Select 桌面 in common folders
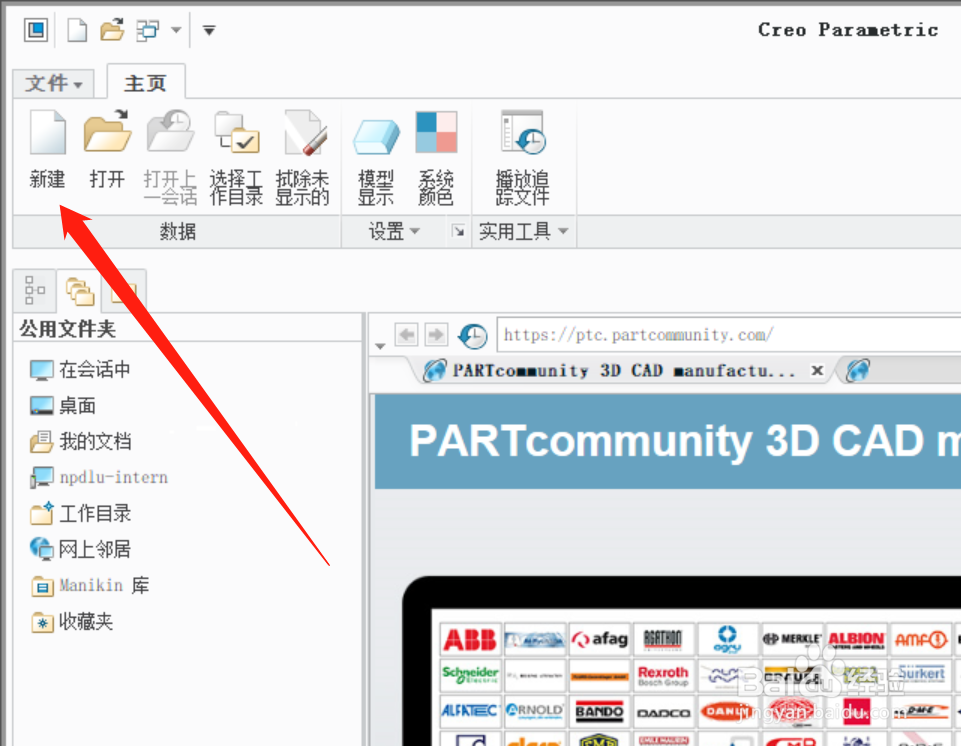The image size is (961, 746). pyautogui.click(x=63, y=405)
